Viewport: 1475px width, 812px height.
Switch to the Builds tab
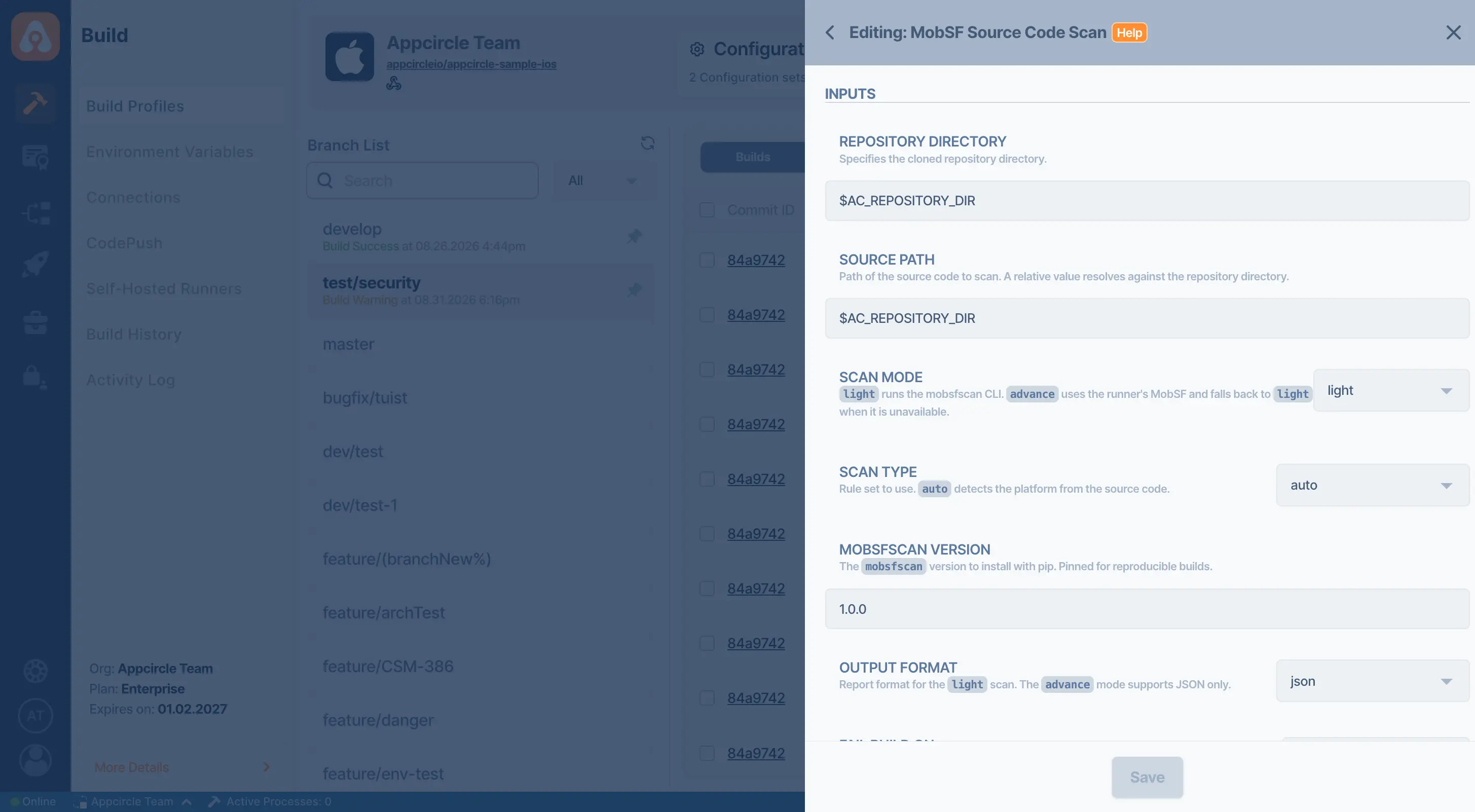point(752,157)
